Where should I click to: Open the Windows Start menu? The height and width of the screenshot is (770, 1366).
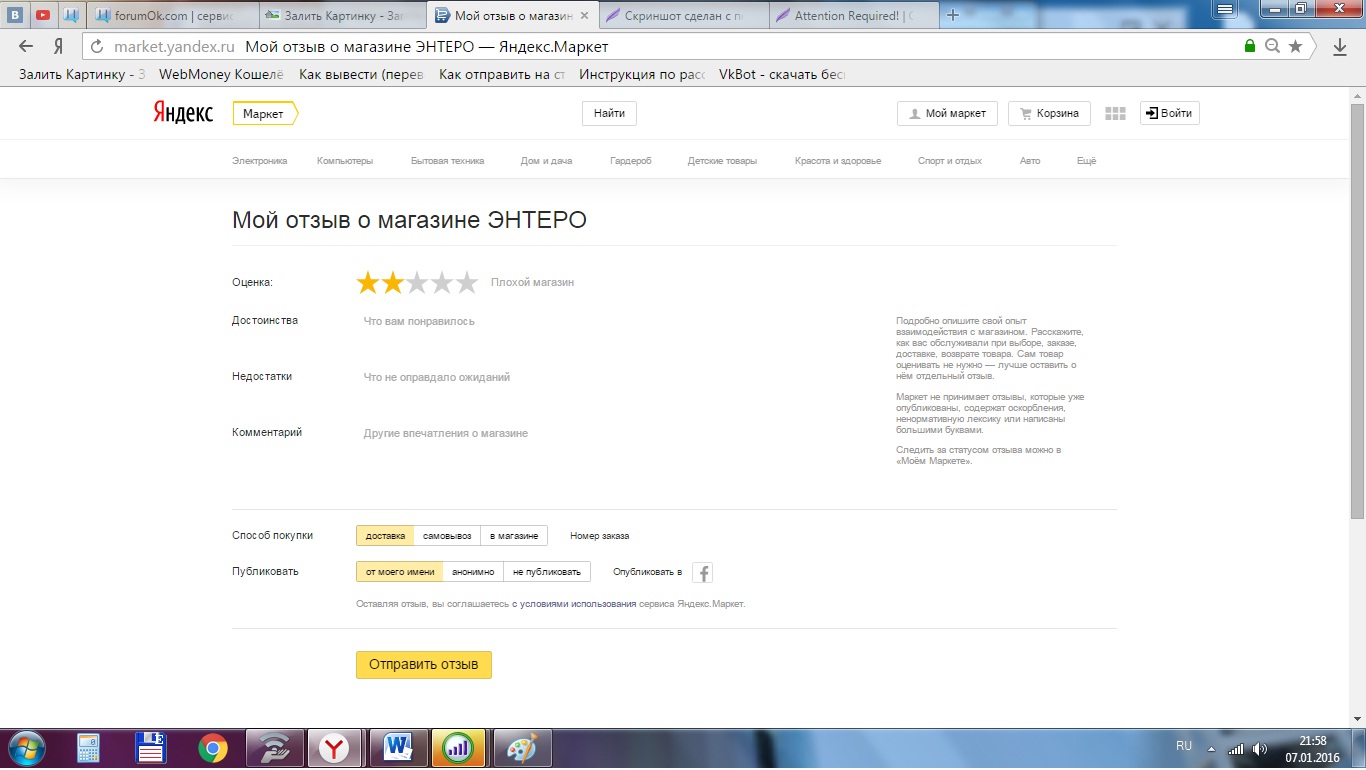click(x=25, y=748)
